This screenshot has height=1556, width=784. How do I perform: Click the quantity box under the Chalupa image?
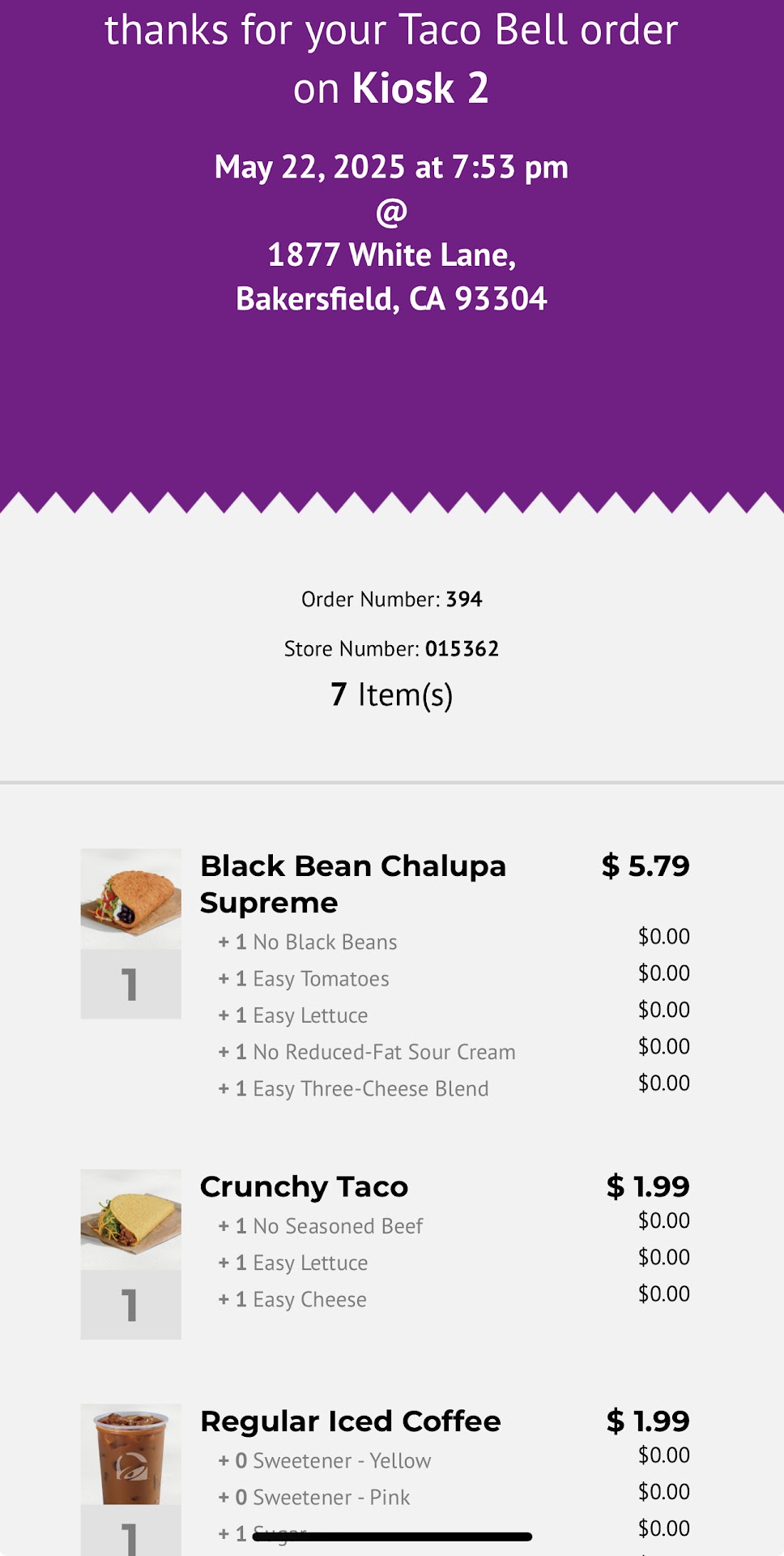pos(130,985)
